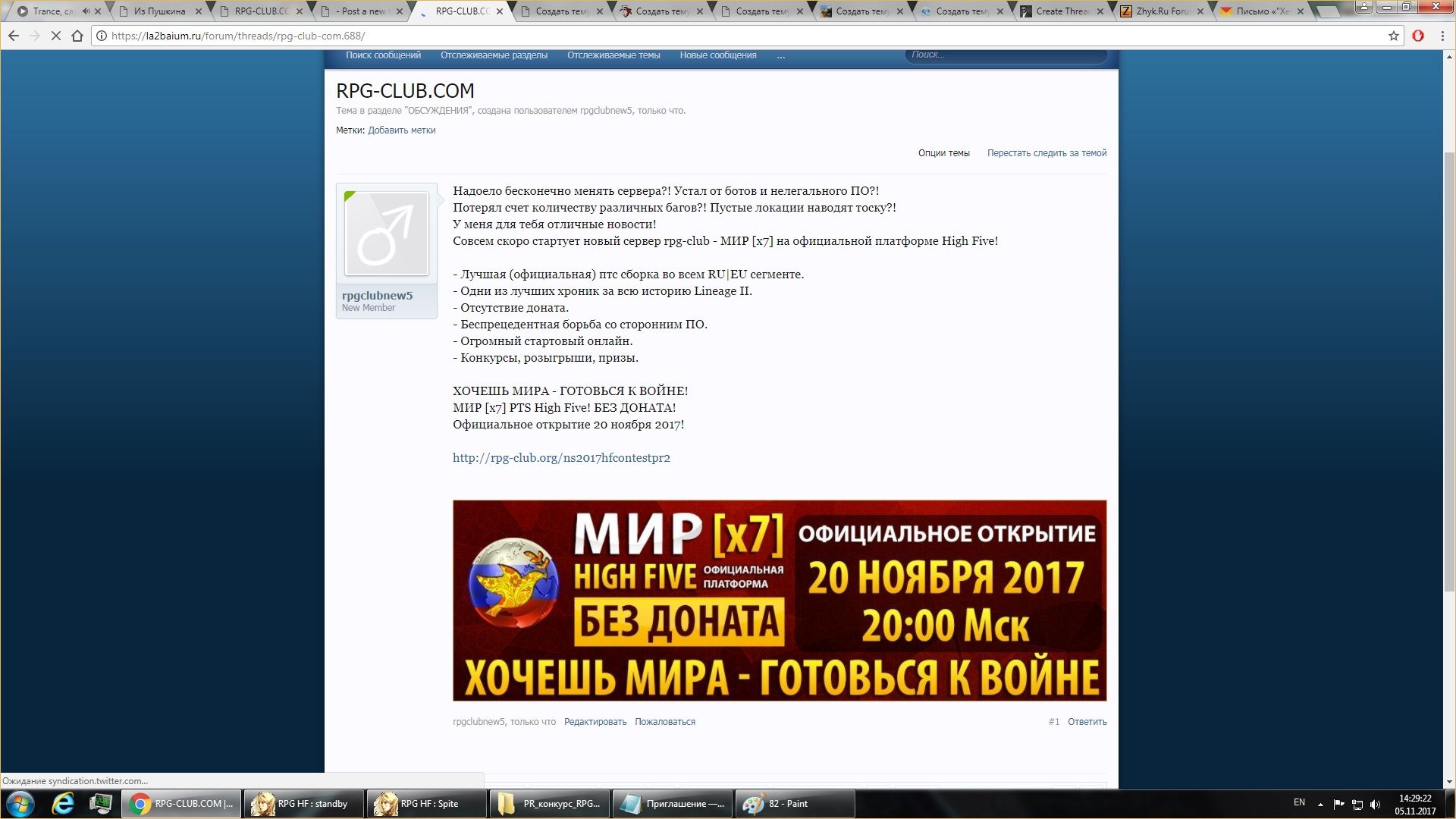Viewport: 1456px width, 819px height.
Task: Click the RPG-CLUB.COM thread title
Action: [405, 91]
